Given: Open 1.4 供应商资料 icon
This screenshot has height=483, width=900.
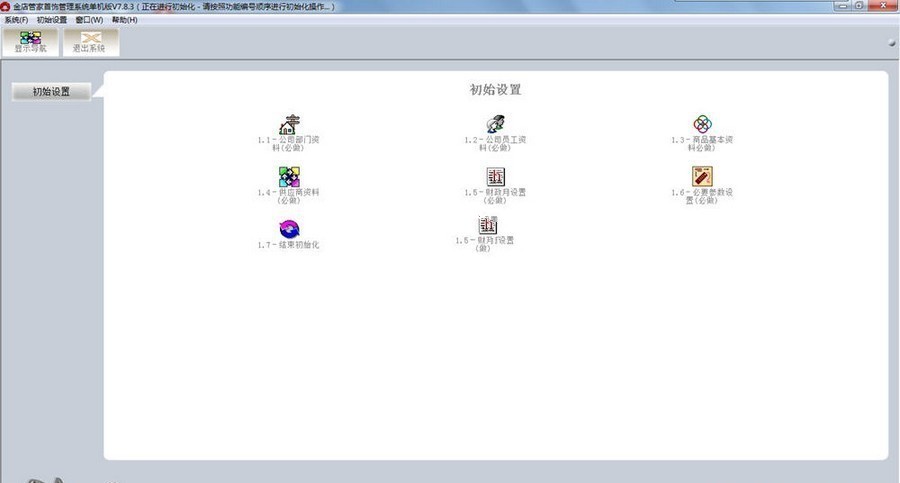Looking at the screenshot, I should 289,177.
